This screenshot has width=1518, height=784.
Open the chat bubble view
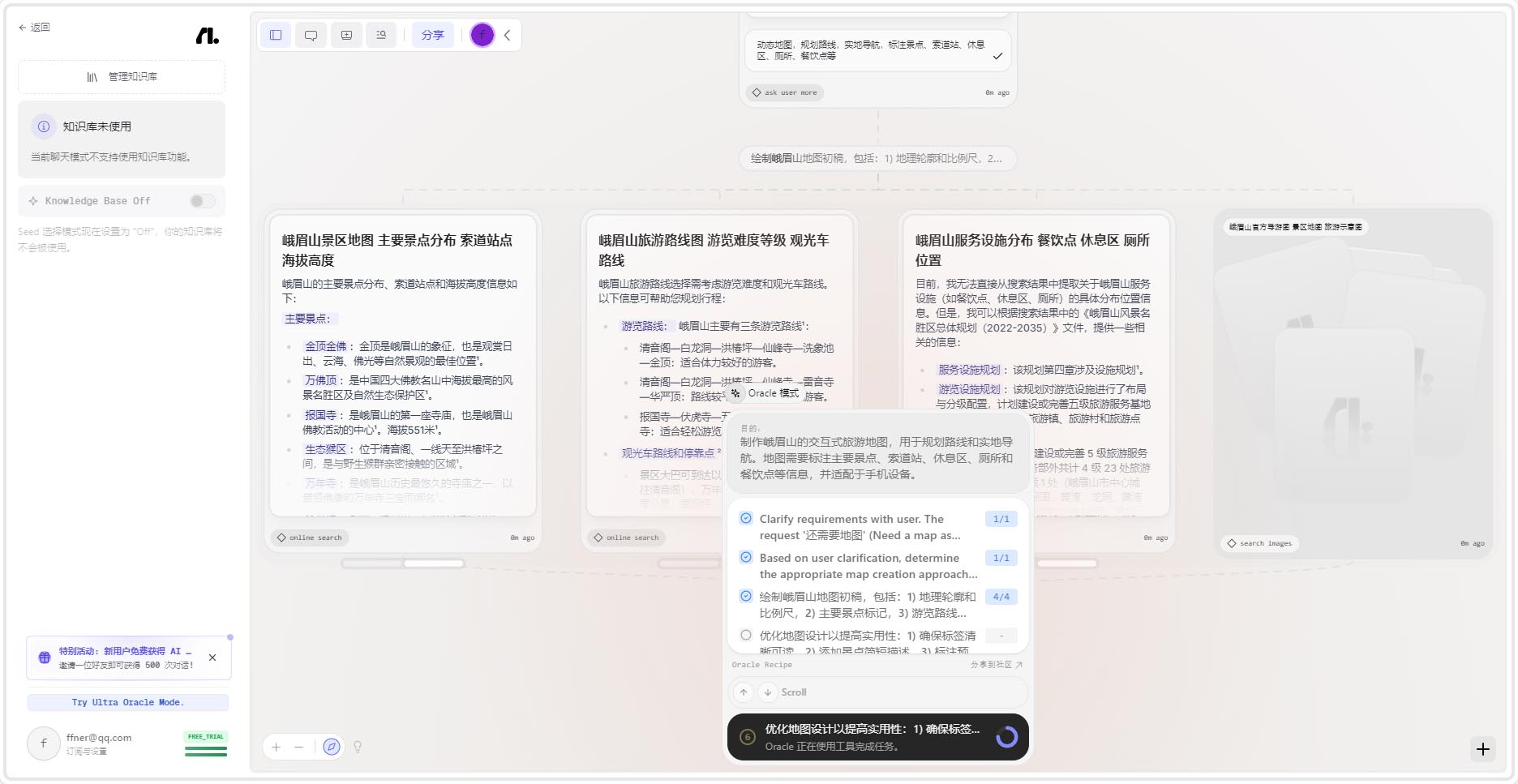click(x=311, y=35)
